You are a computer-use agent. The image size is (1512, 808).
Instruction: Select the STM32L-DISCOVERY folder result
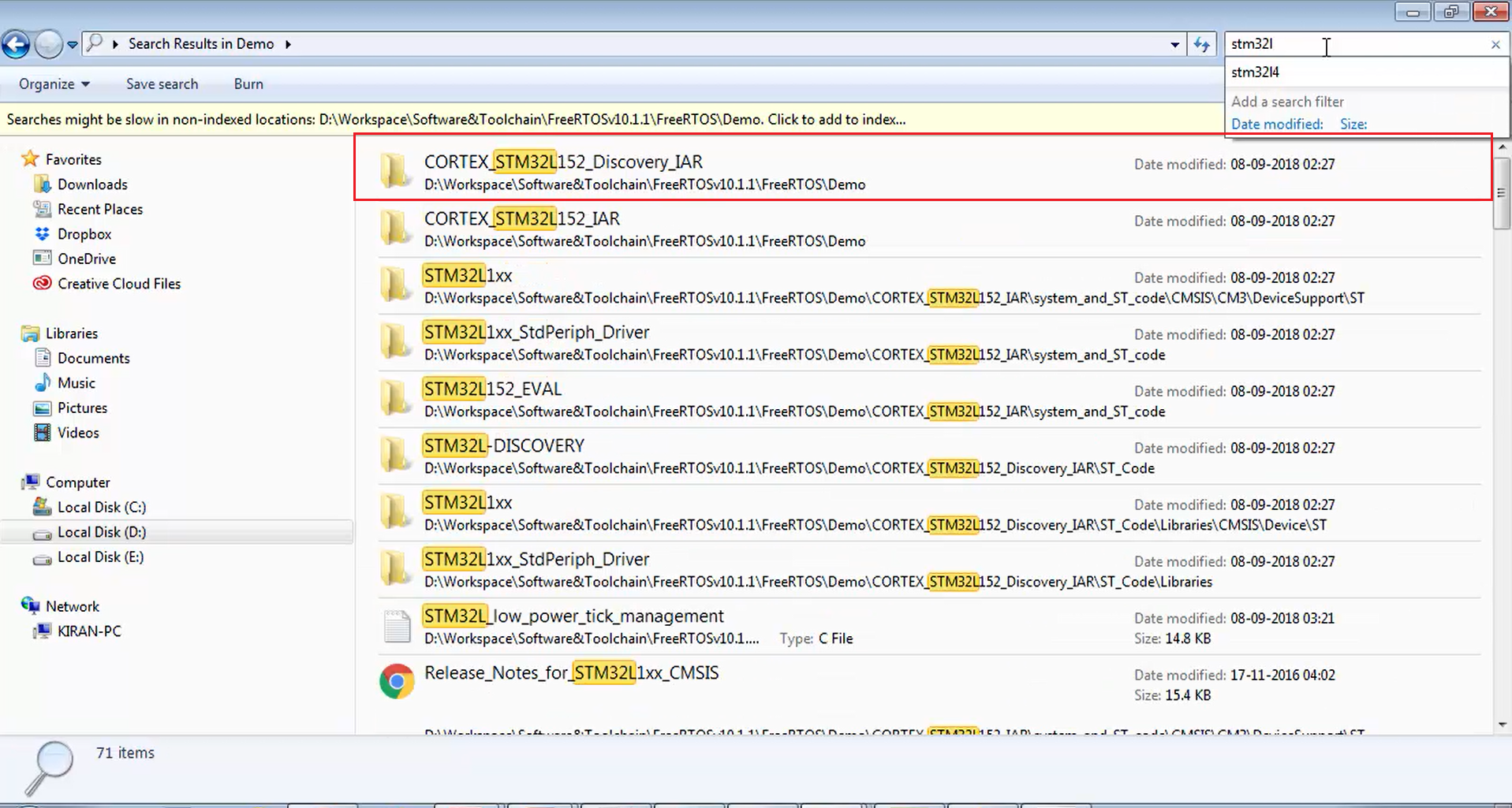[928, 456]
